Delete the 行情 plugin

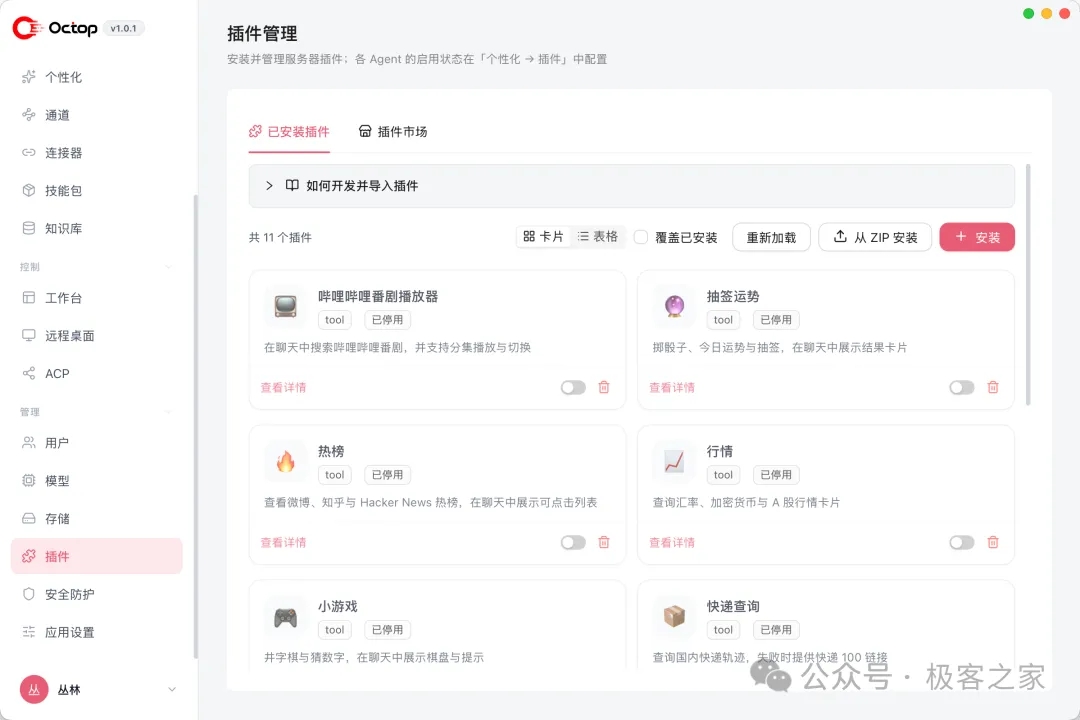point(993,542)
